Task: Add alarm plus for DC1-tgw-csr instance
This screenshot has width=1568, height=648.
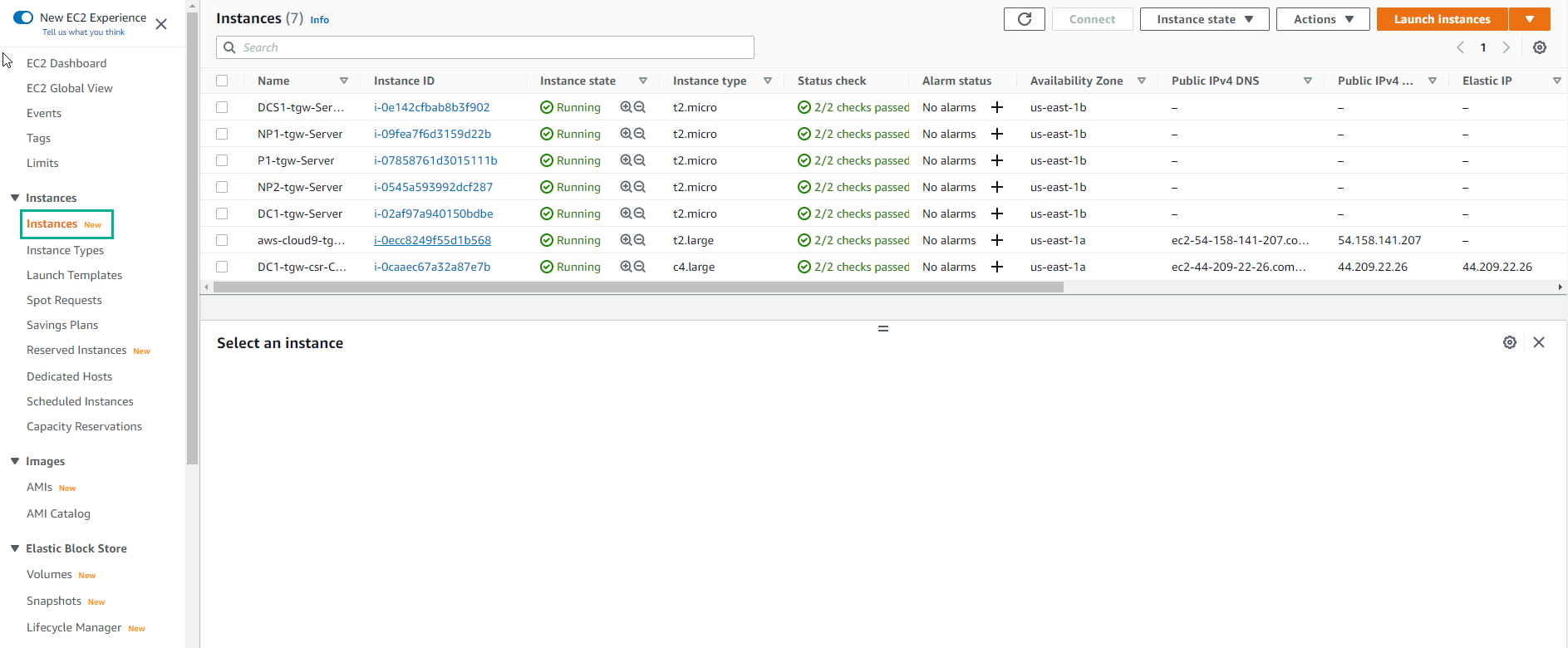Action: tap(997, 267)
